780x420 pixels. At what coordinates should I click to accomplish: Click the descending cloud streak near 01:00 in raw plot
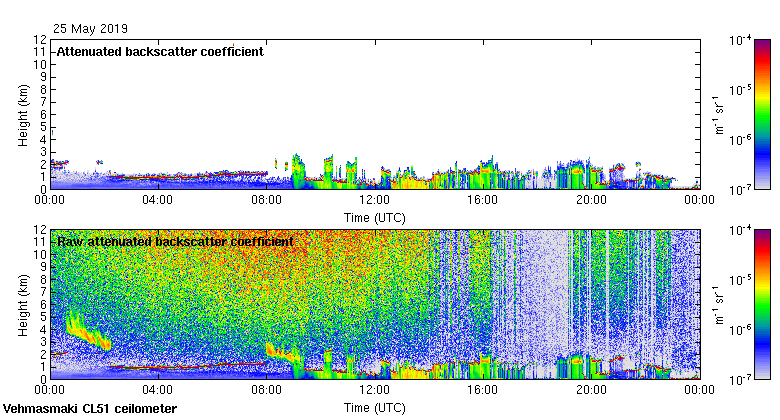click(x=87, y=332)
